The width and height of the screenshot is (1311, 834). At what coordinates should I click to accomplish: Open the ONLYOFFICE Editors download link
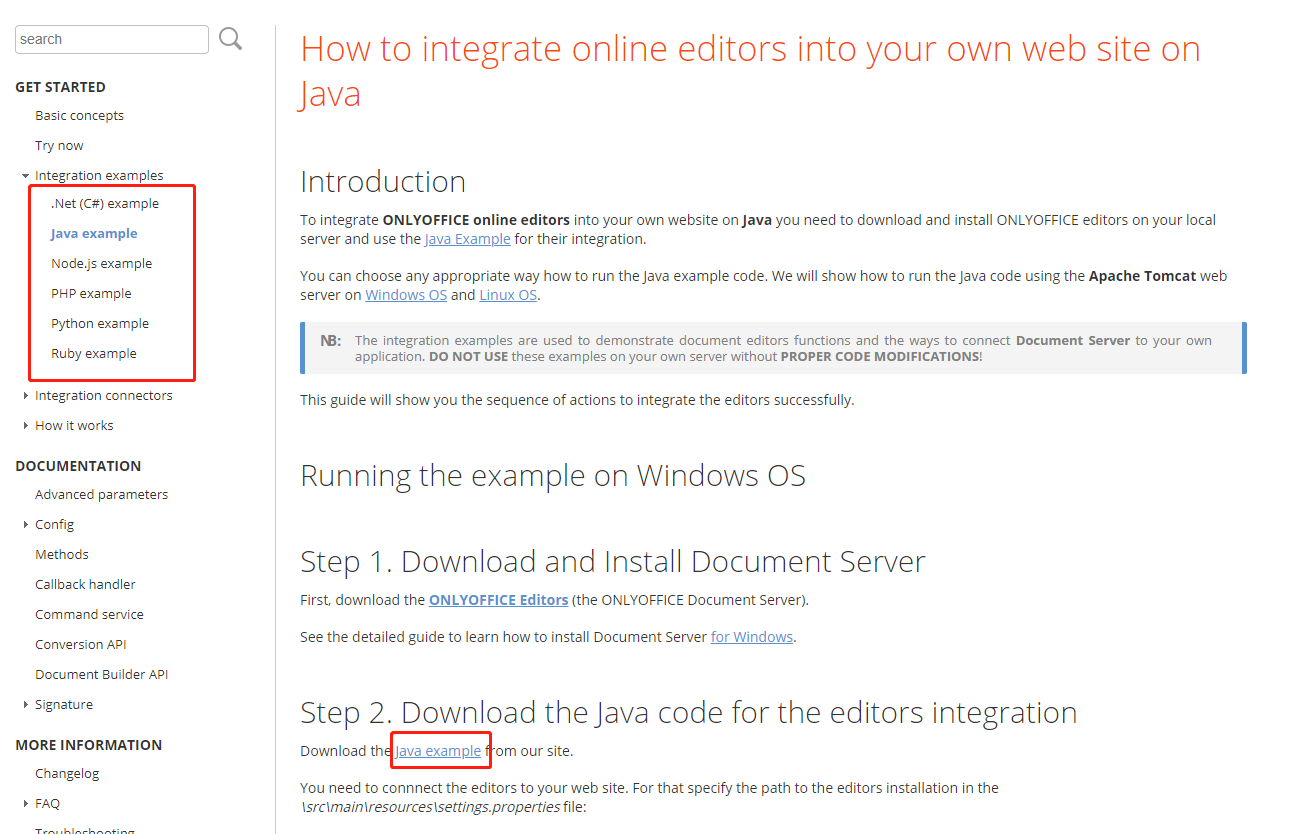pos(498,600)
